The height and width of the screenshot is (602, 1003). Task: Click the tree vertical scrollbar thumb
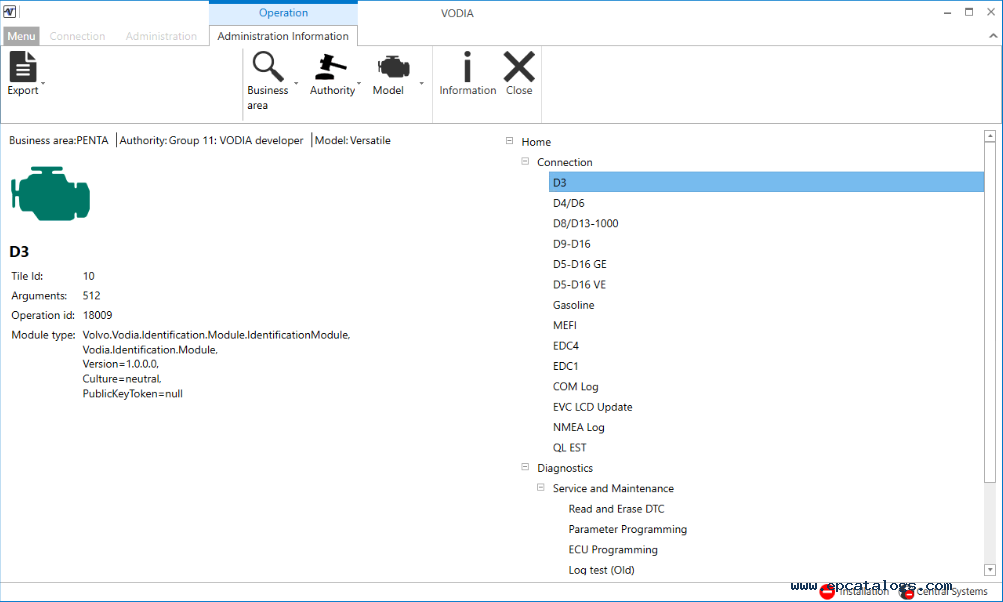[990, 312]
